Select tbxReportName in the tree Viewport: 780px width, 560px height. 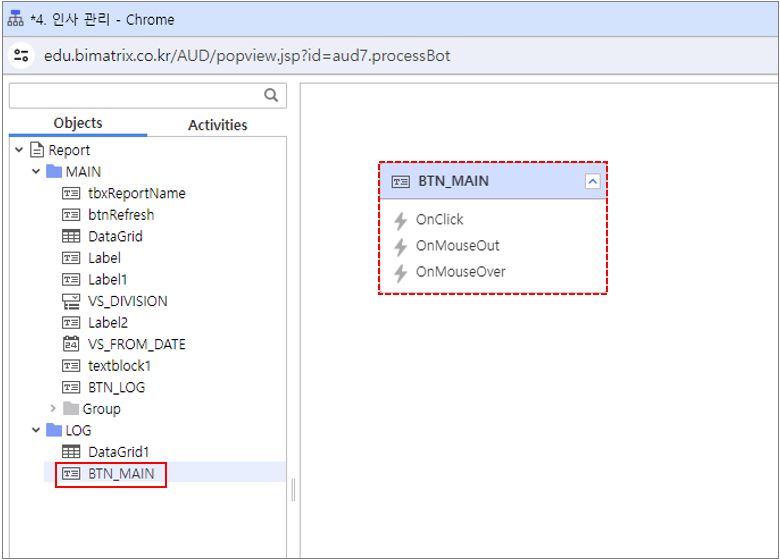pyautogui.click(x=136, y=193)
